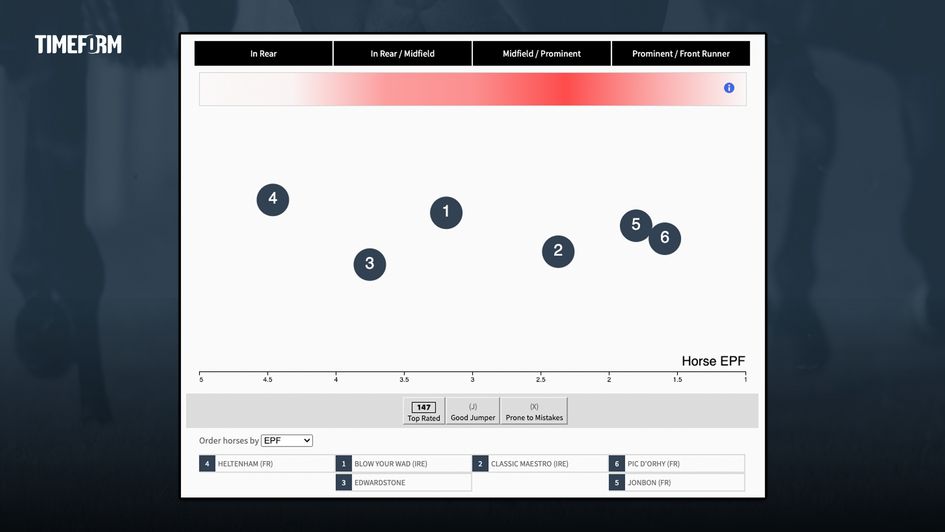Select the Prominent / Front Runner tab
945x532 pixels.
tap(681, 54)
